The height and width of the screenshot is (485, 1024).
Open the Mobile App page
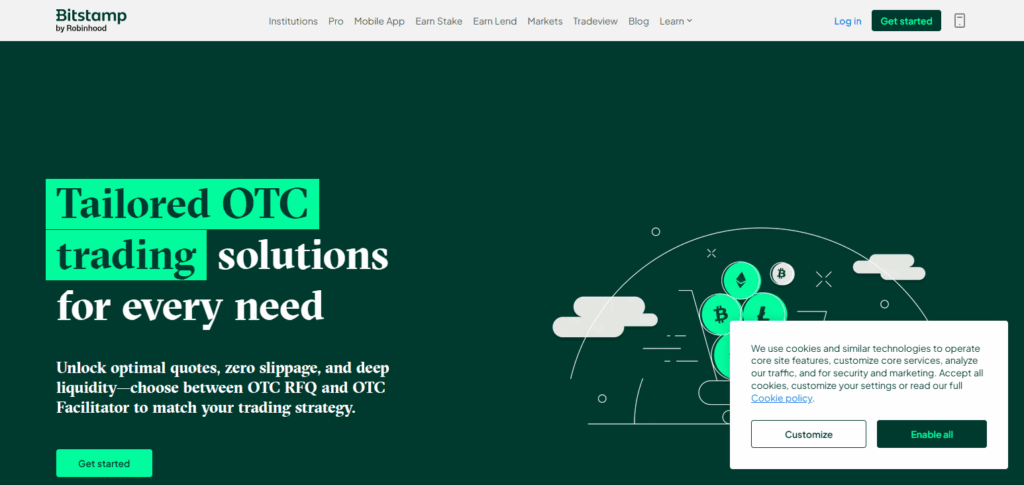click(379, 21)
